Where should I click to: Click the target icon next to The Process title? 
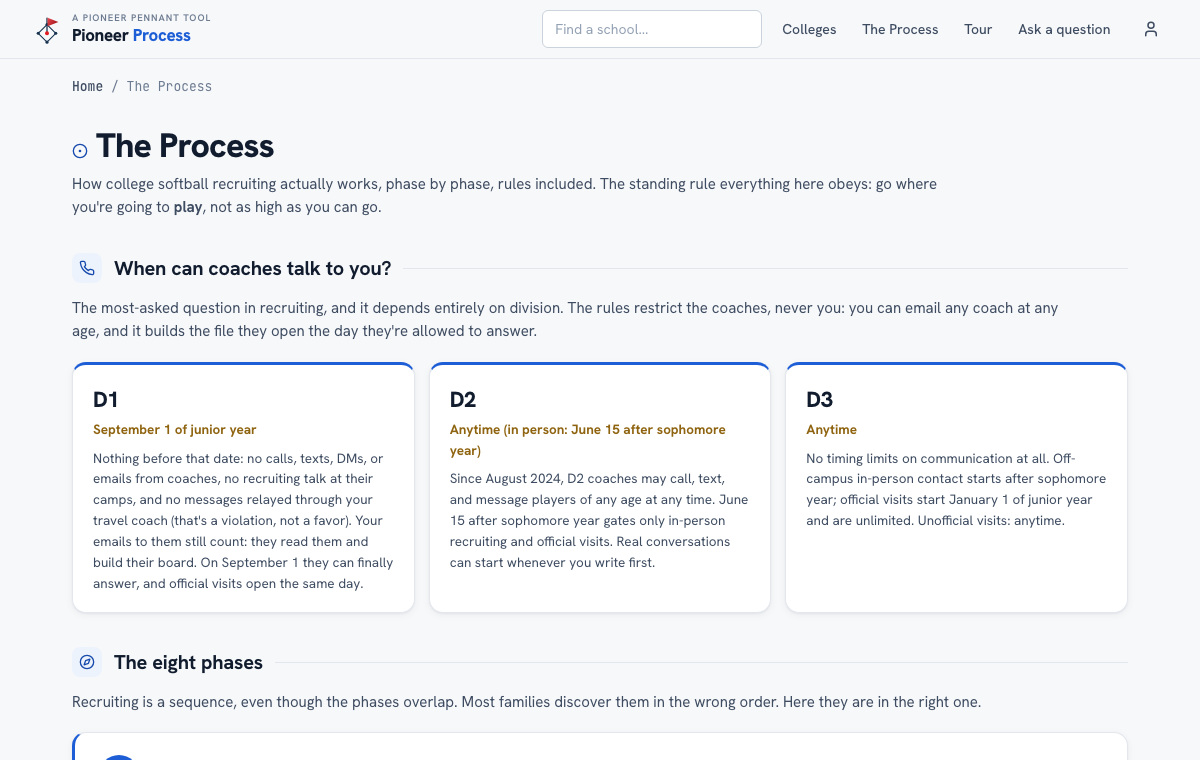(80, 151)
